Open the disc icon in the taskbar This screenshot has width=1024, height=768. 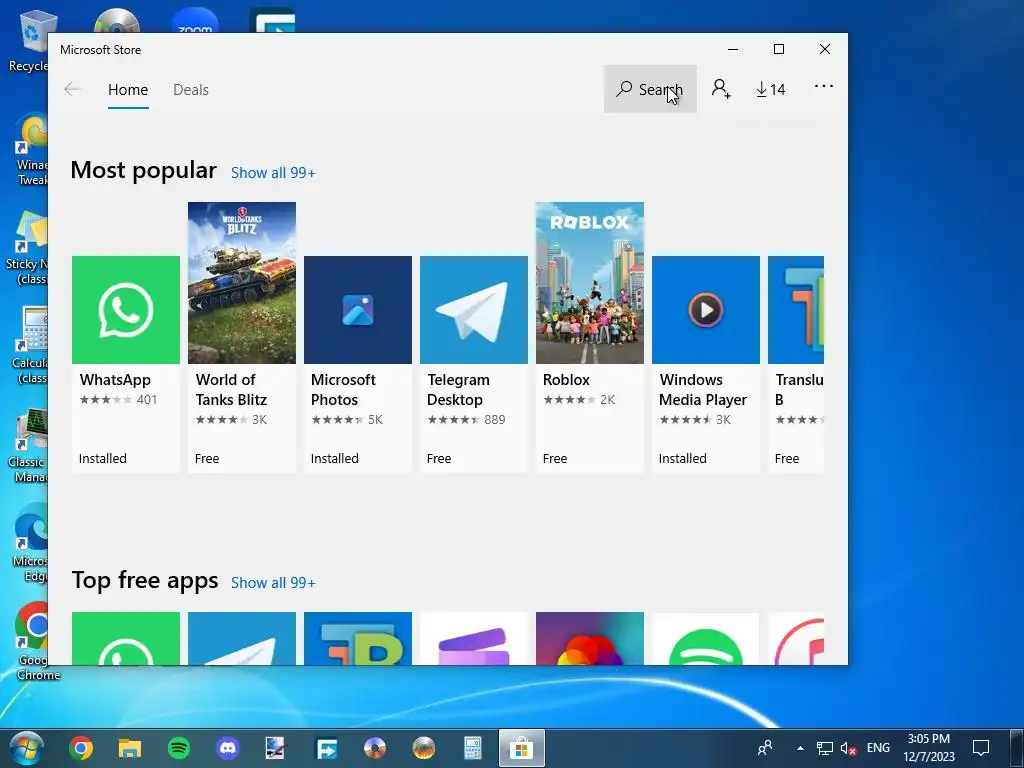[x=375, y=748]
